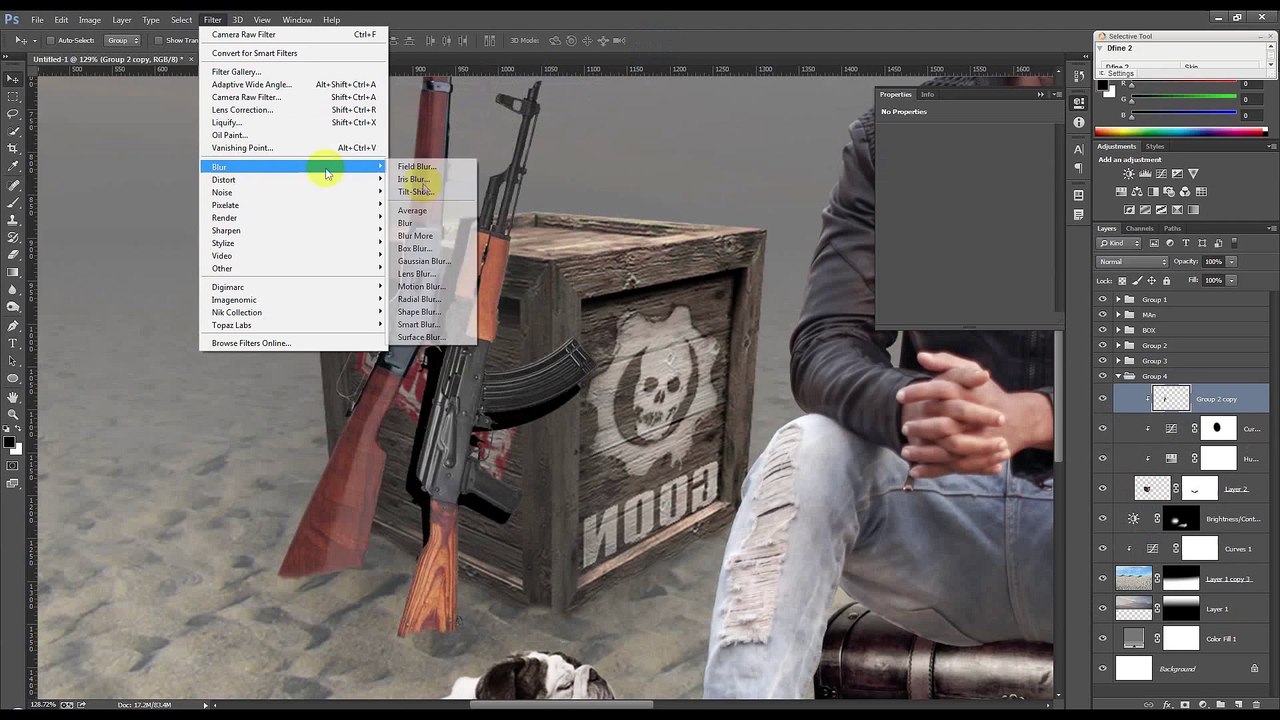
Task: Open the Normal blend mode dropdown
Action: click(1132, 262)
